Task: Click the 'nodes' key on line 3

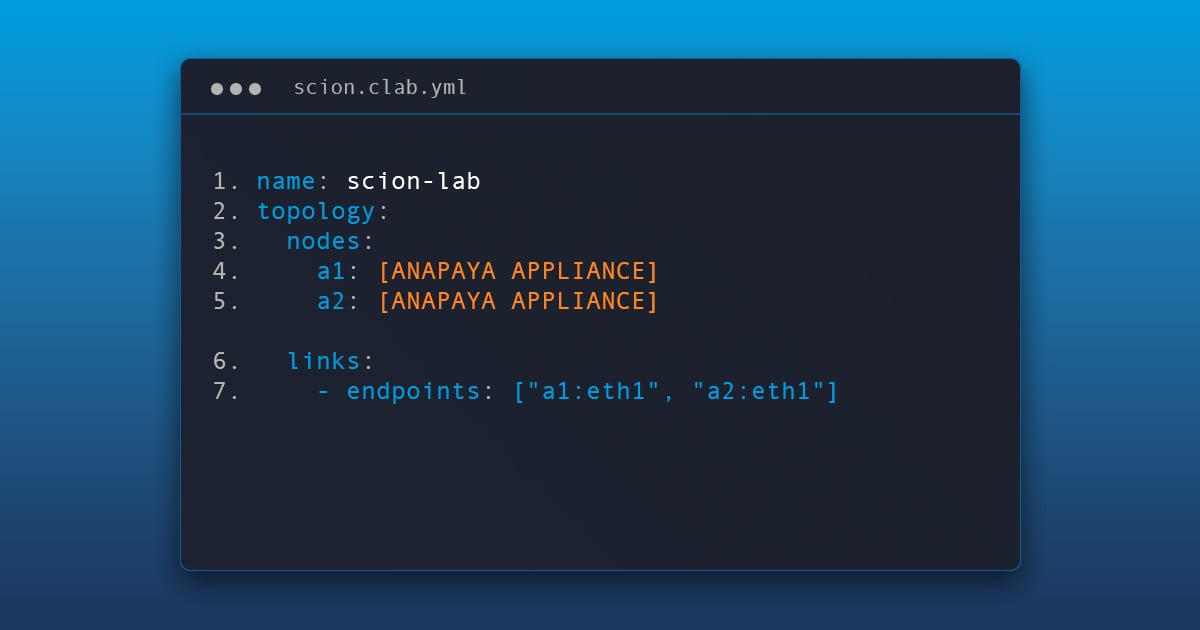Action: [324, 242]
